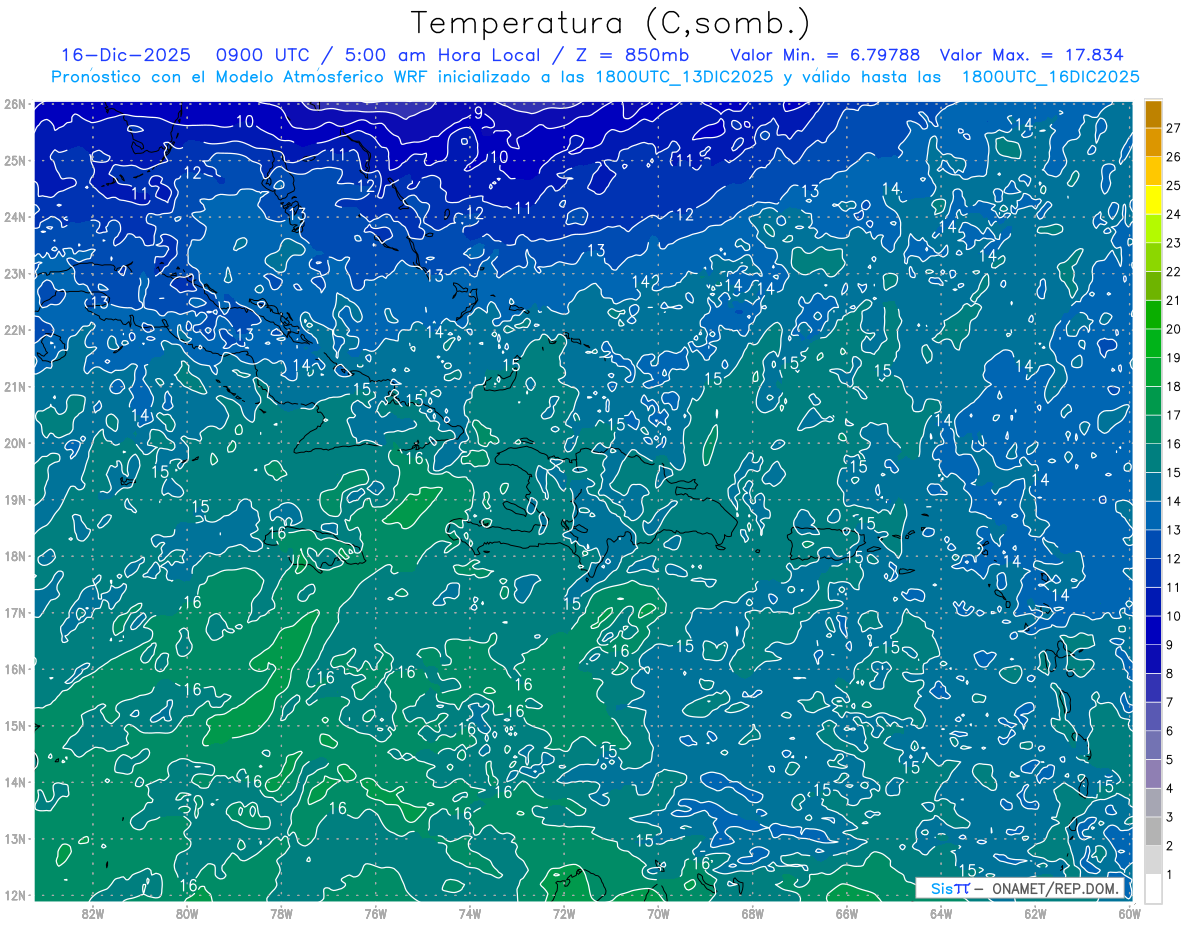Screen dimensions: 1200x927
Task: Click the '26N' latitude axis label
Action: (15, 103)
